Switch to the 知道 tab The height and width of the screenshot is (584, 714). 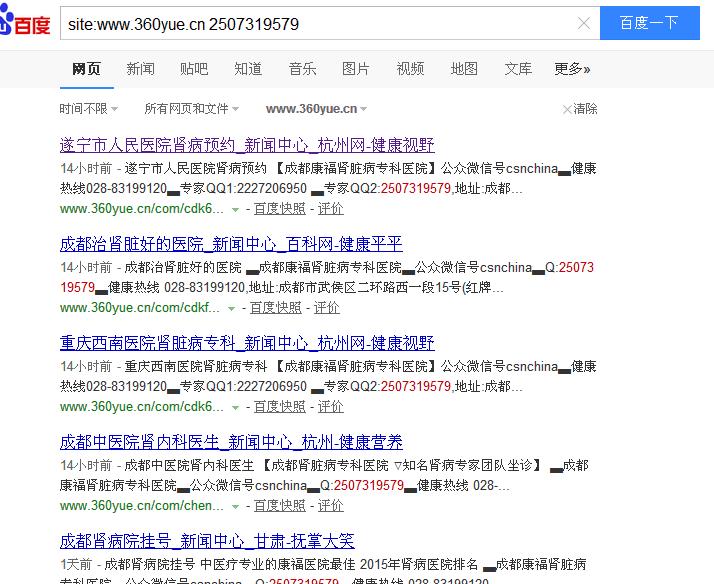(248, 69)
